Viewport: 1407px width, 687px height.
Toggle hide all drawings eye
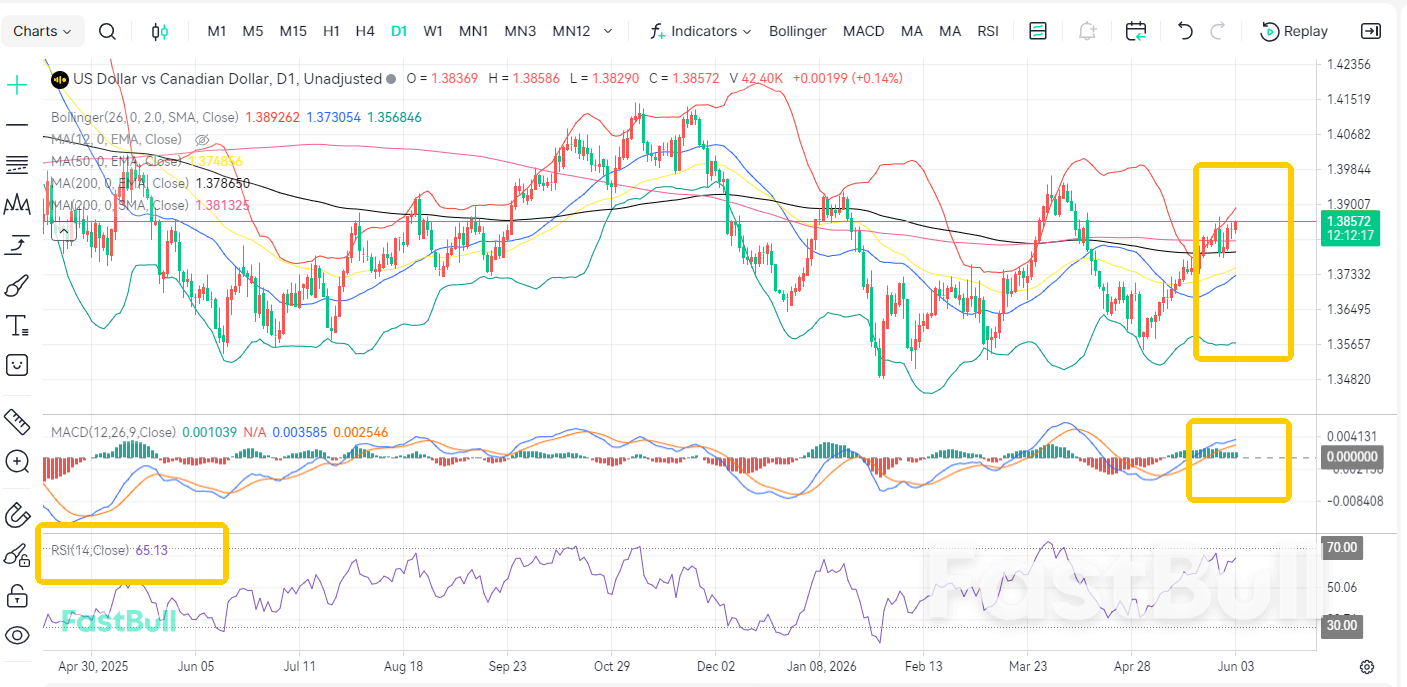click(17, 635)
